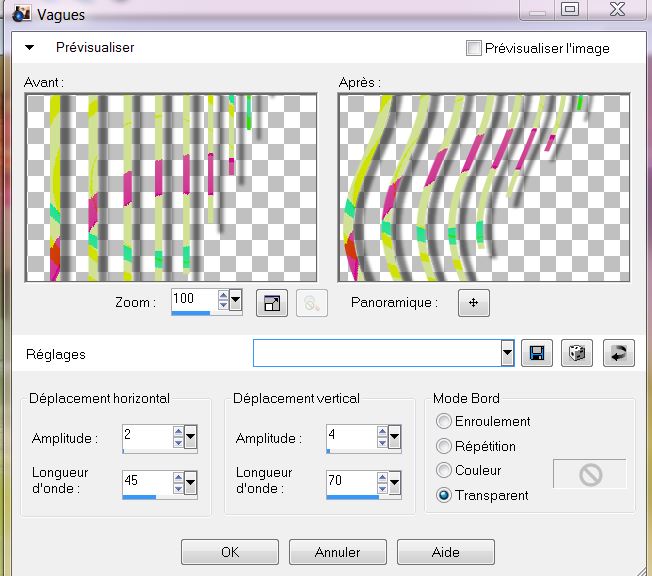The image size is (652, 576).
Task: Enable the Prévisualiser l'image checkbox
Action: [474, 48]
